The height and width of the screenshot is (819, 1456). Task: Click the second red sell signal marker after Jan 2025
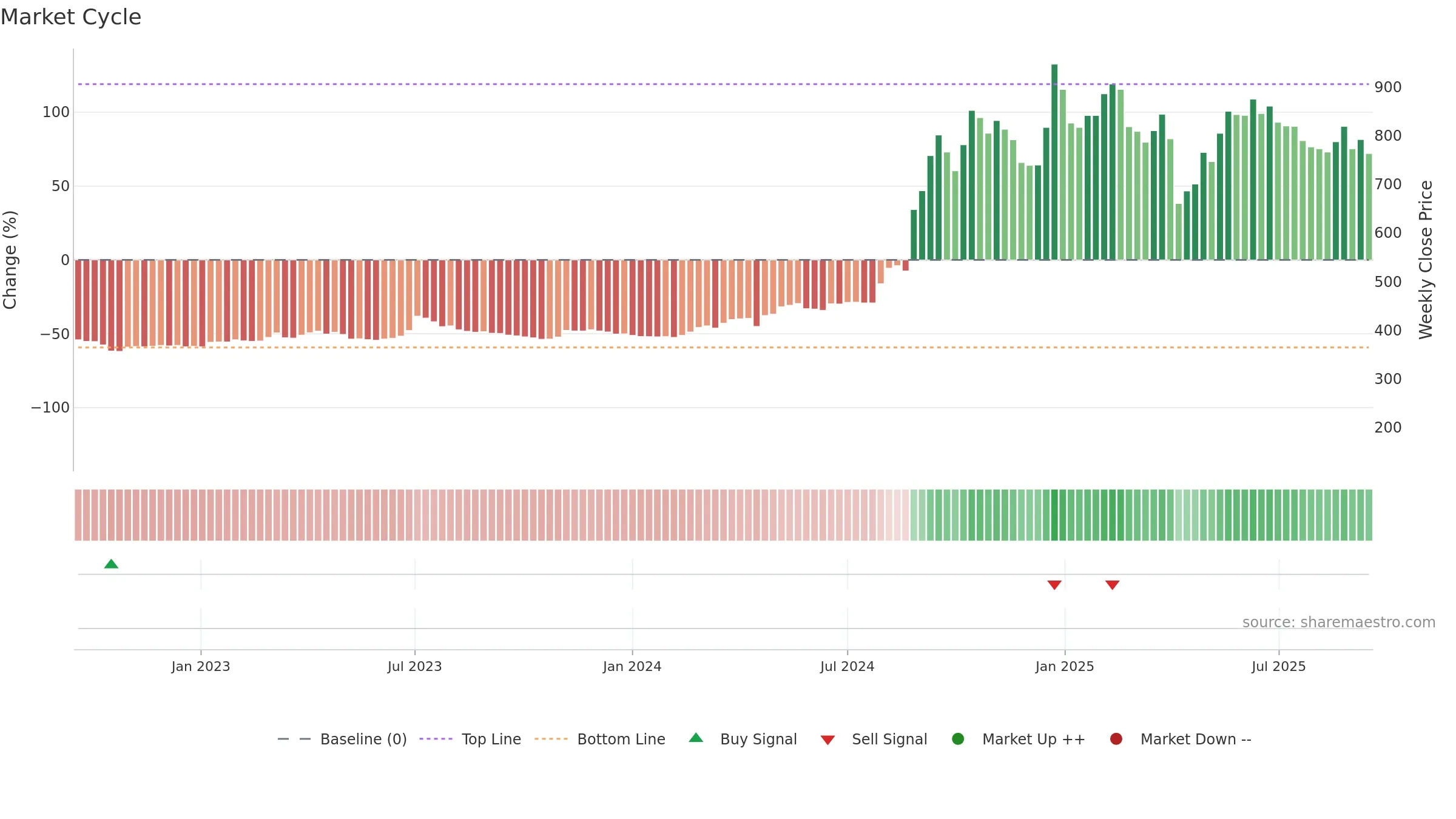click(1112, 585)
